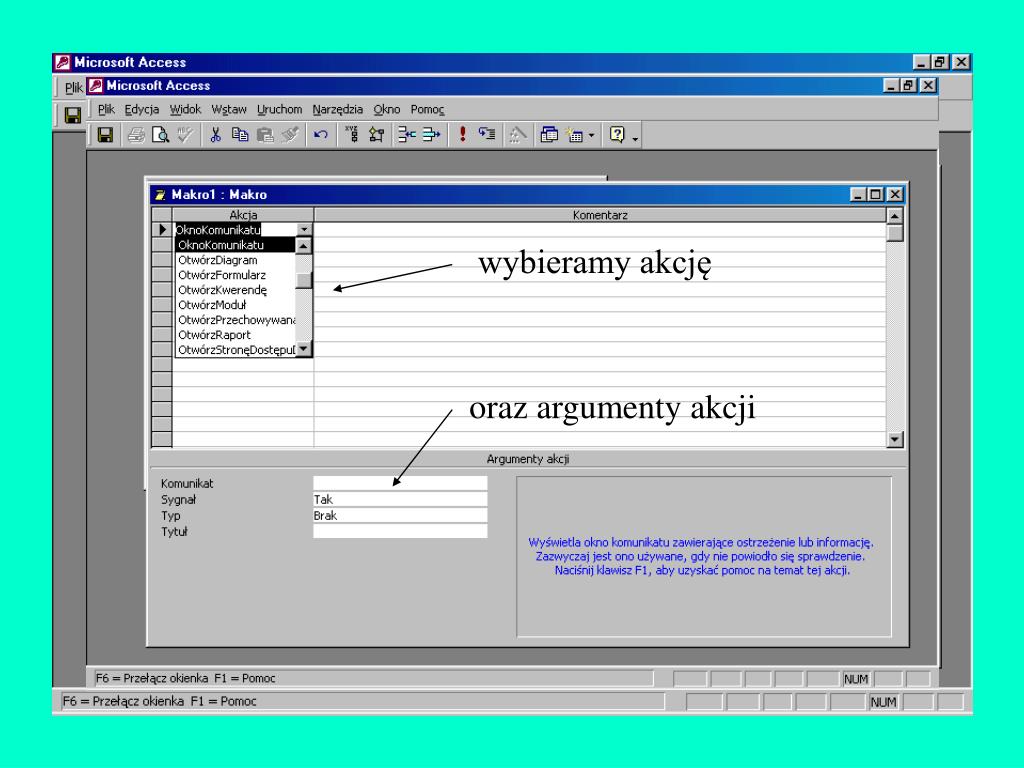Open the New Object dropdown arrow

tap(591, 135)
